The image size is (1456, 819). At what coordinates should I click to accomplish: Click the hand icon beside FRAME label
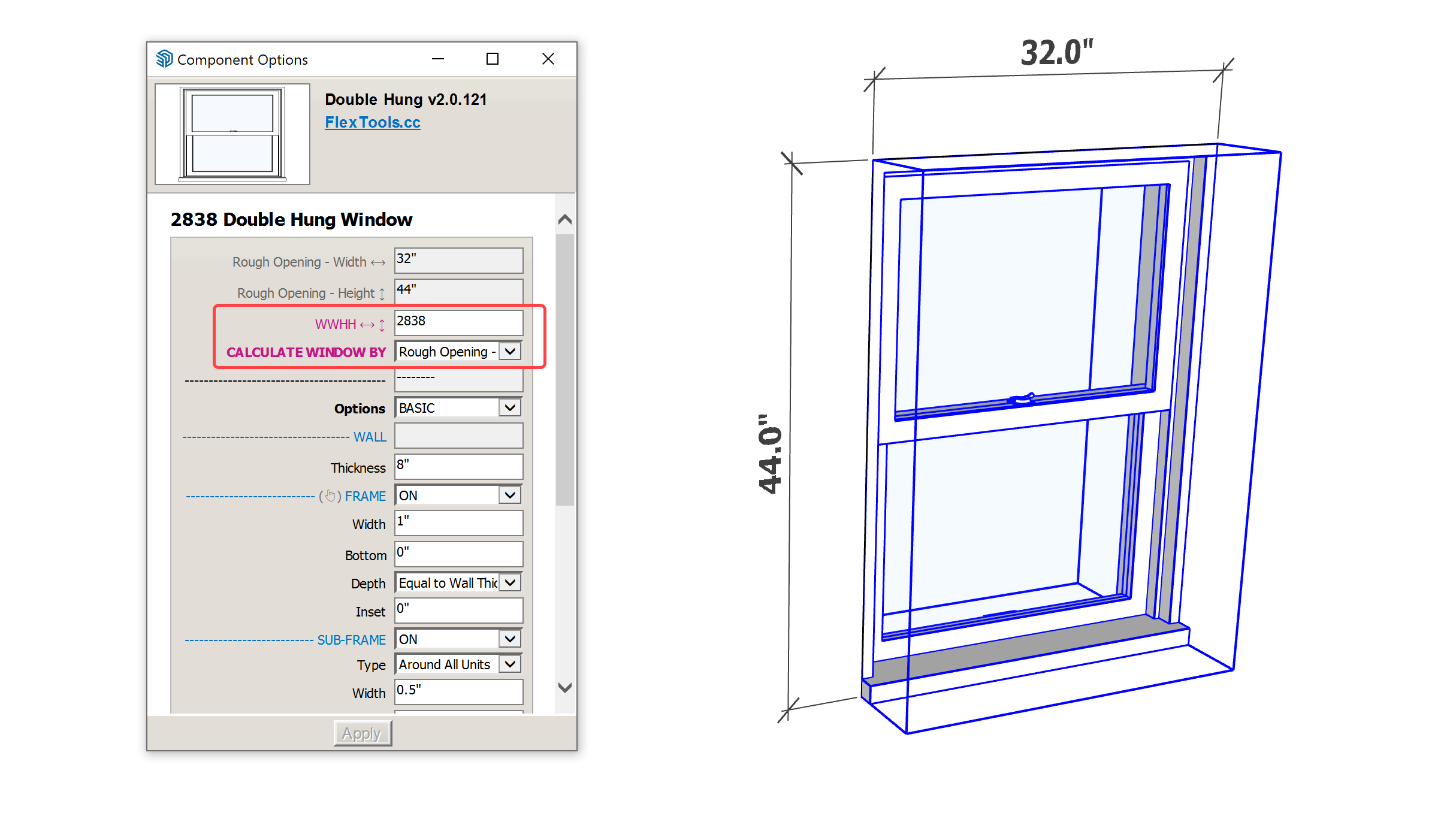coord(330,496)
